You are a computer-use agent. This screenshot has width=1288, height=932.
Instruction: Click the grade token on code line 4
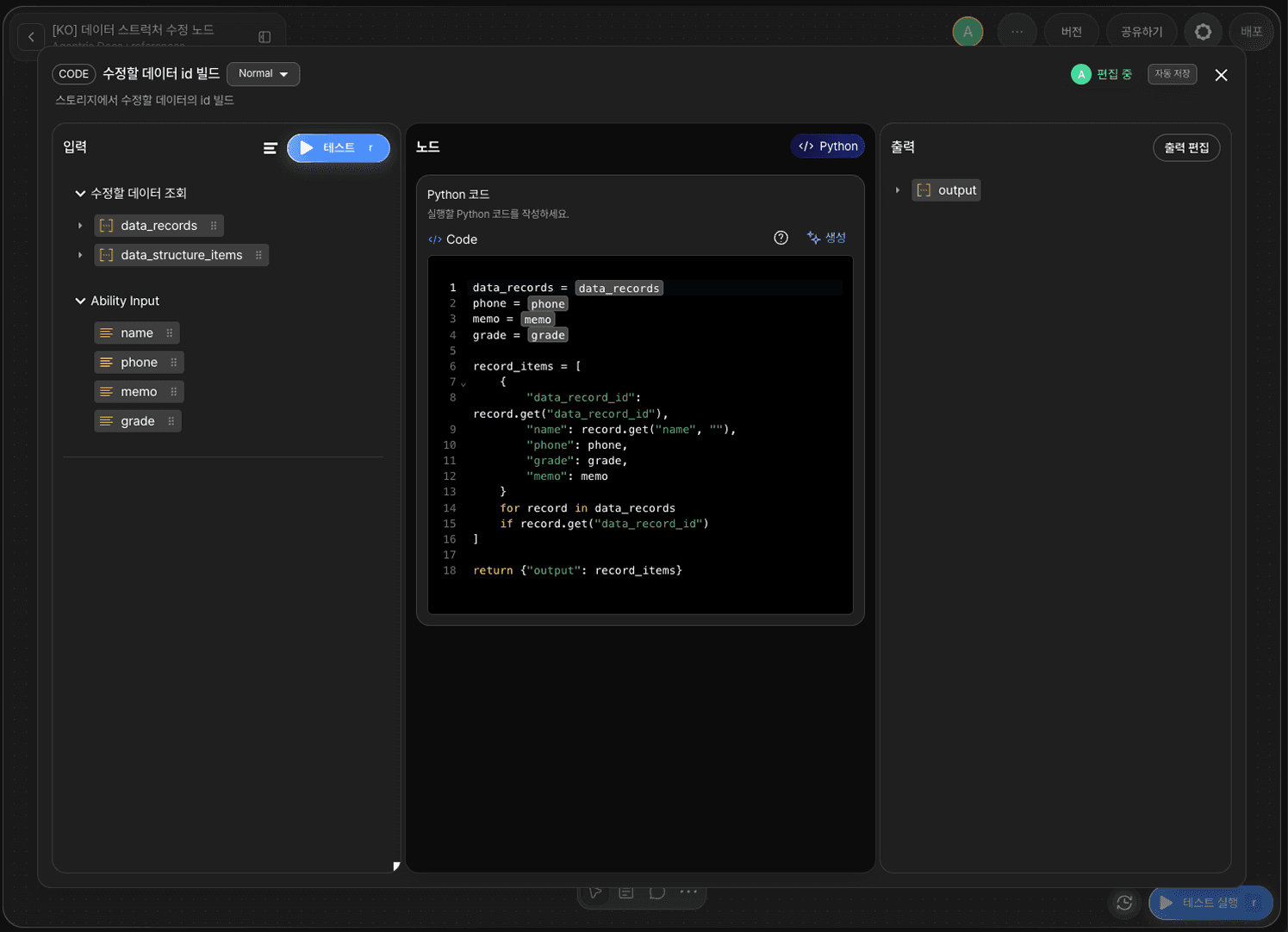pos(547,335)
